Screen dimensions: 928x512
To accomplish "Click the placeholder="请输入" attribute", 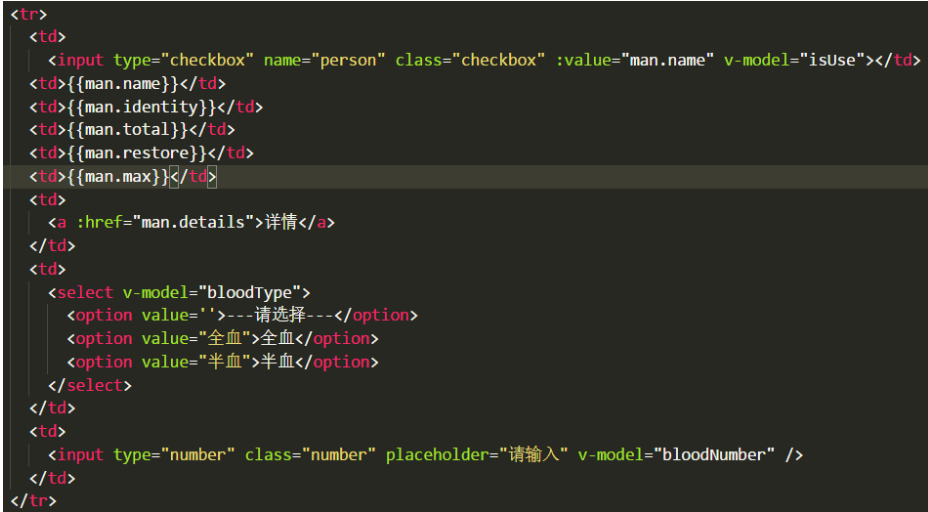I will [x=477, y=455].
